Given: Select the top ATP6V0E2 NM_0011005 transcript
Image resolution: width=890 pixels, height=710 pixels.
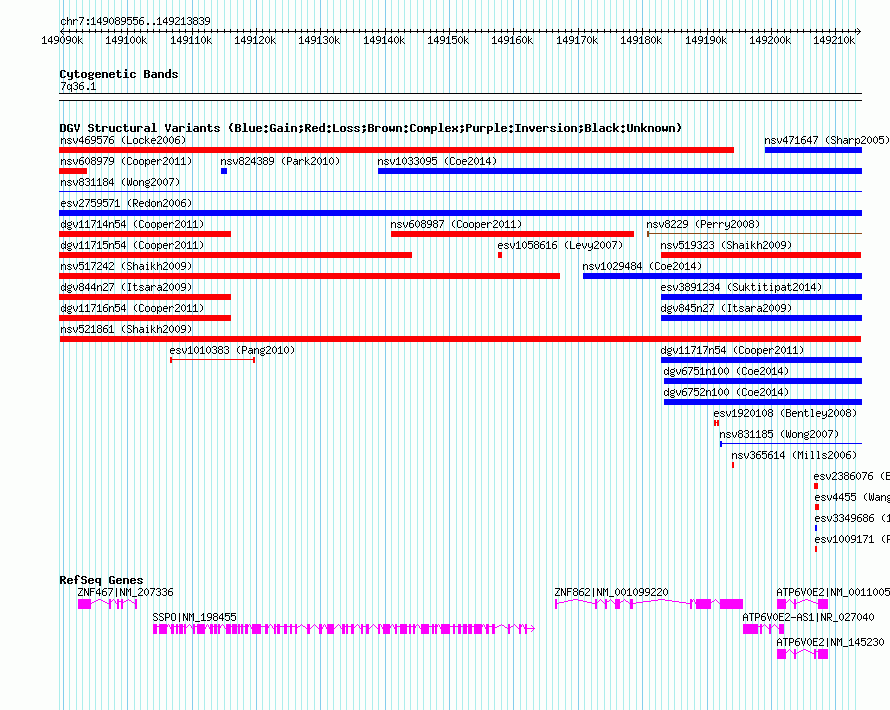Looking at the screenshot, I should point(803,604).
